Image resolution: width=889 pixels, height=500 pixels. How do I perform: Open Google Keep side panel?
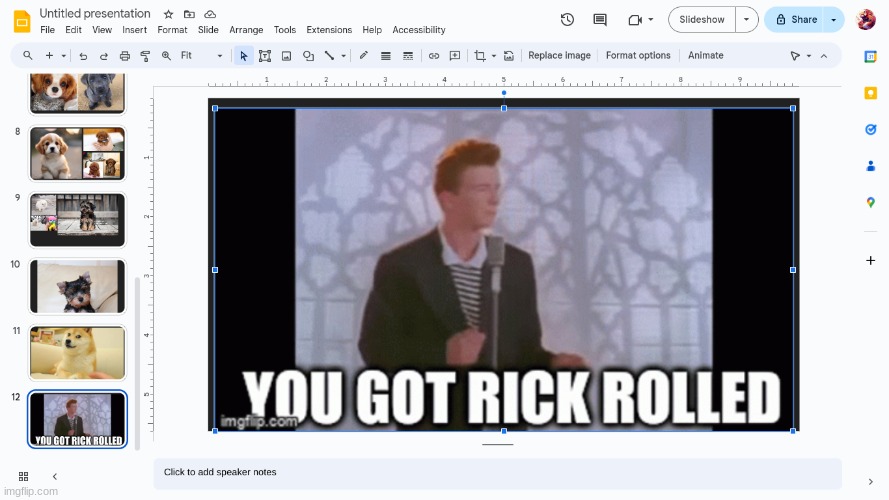pos(870,93)
